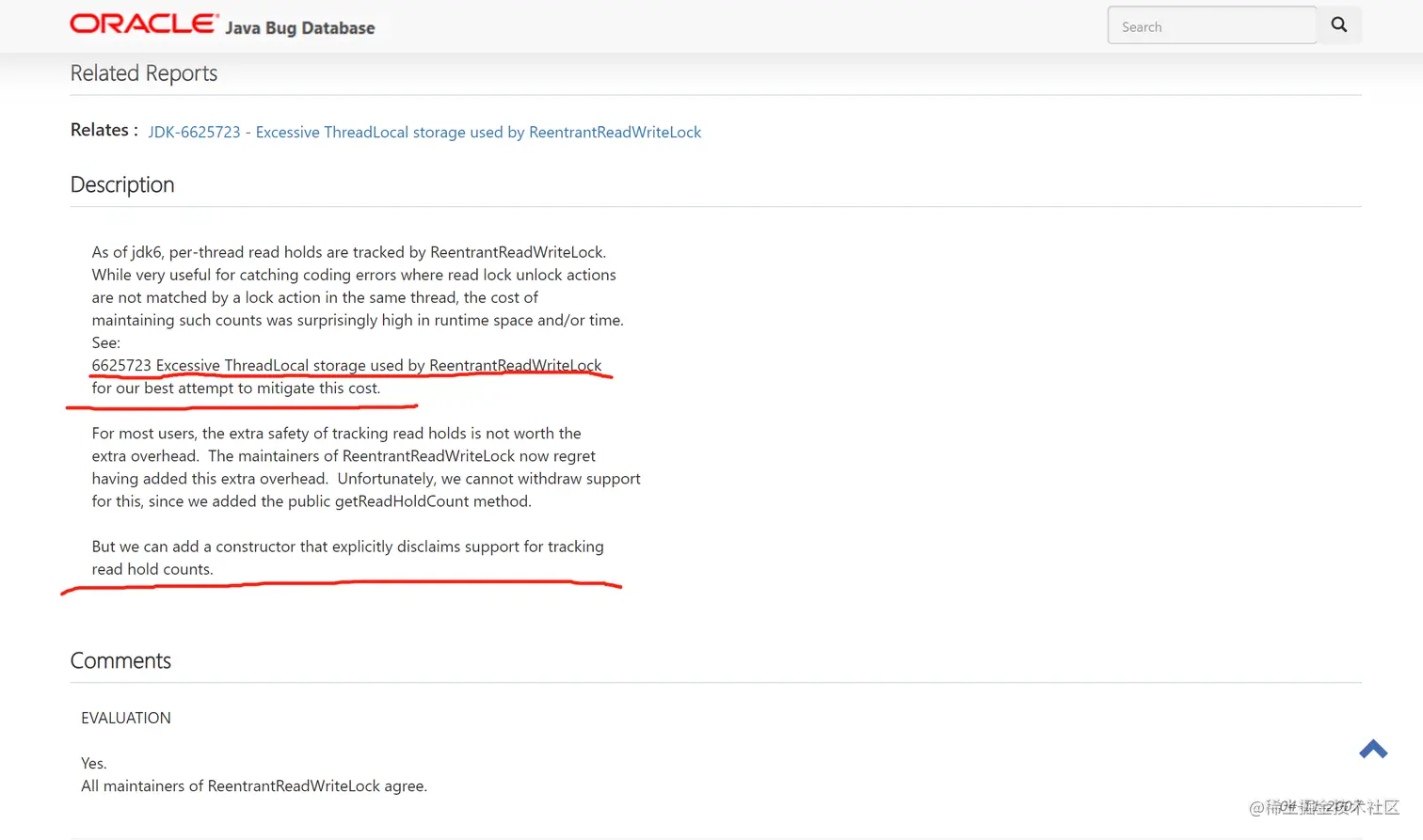Image resolution: width=1423 pixels, height=840 pixels.
Task: Click text 'for this, since we added the public getReadHoldCount method.'
Action: click(312, 501)
